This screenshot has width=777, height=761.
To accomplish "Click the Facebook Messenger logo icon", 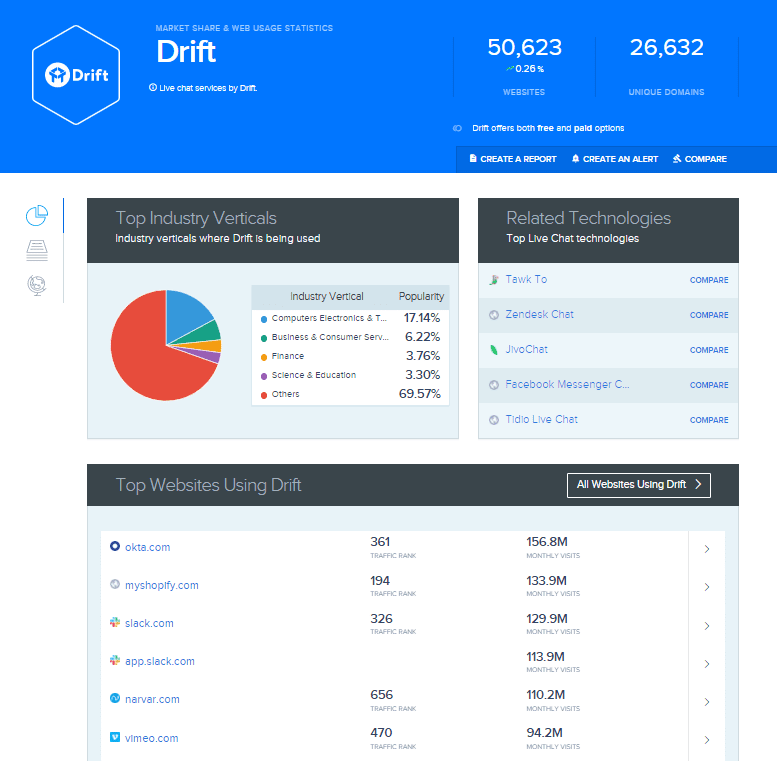I will pyautogui.click(x=494, y=385).
